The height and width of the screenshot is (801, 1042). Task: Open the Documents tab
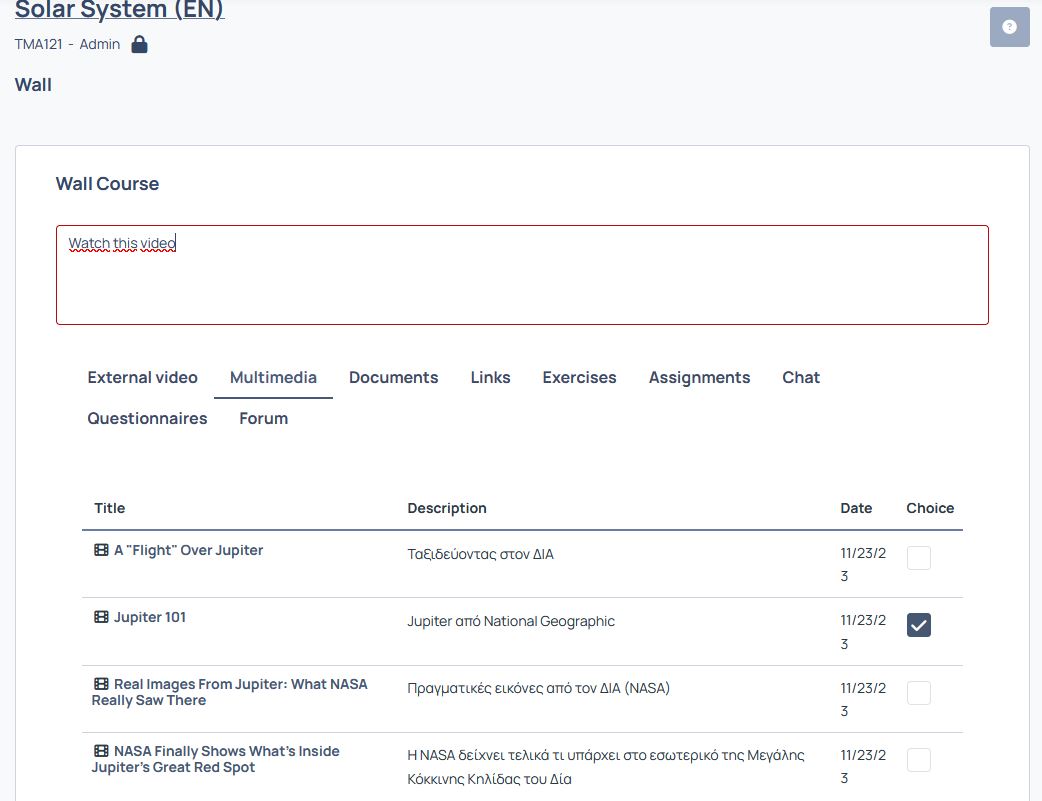pyautogui.click(x=393, y=378)
